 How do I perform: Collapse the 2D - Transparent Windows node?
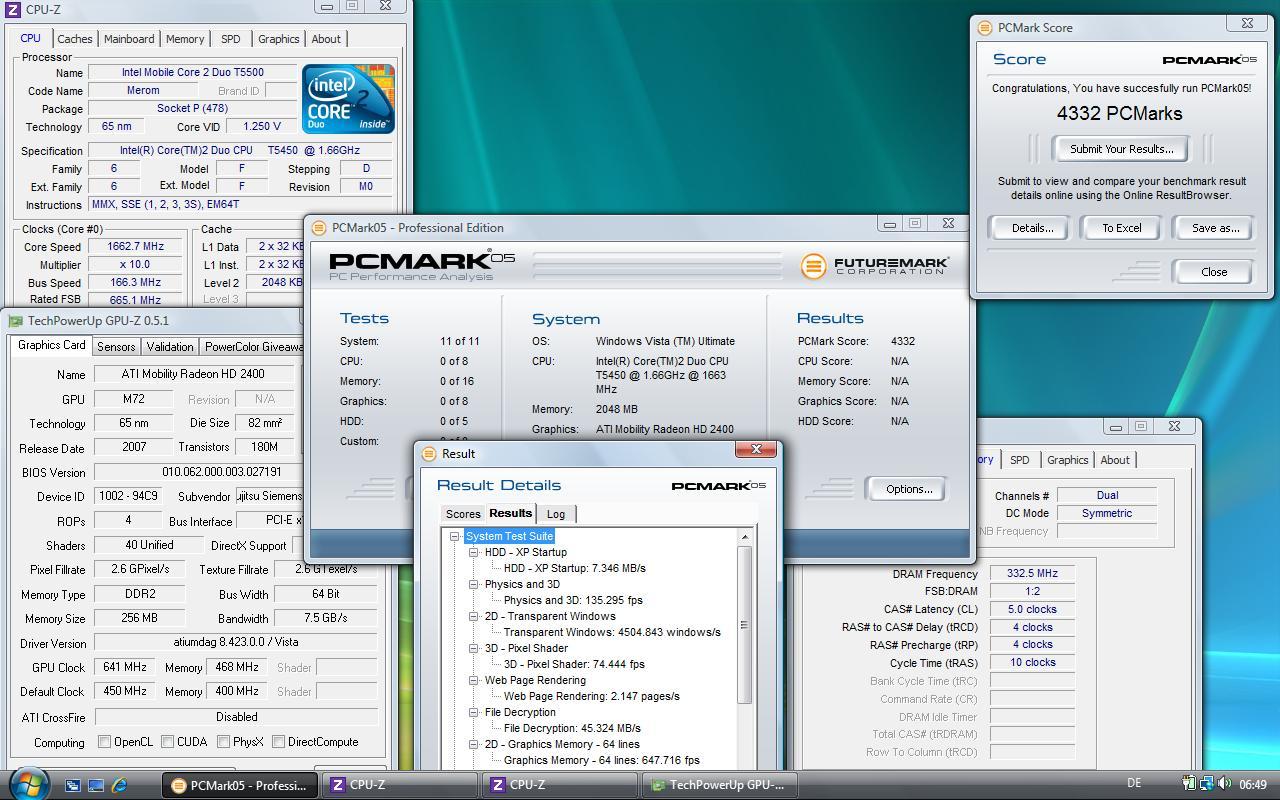pos(474,616)
